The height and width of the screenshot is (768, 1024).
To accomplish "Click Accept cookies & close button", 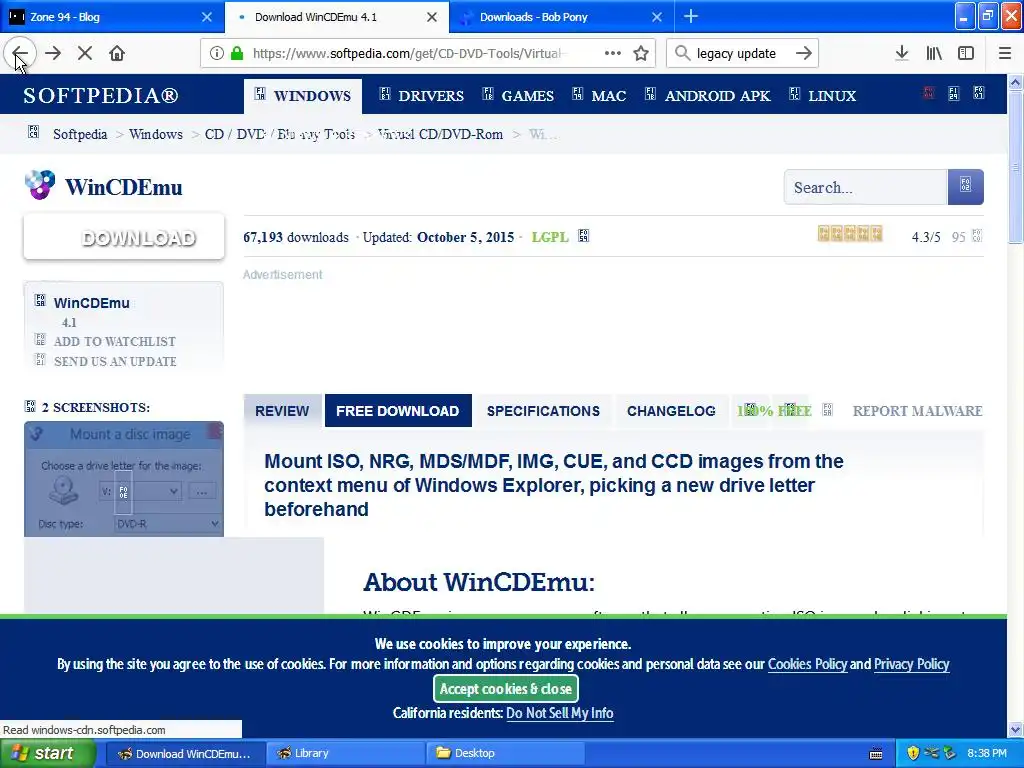I will click(x=505, y=688).
